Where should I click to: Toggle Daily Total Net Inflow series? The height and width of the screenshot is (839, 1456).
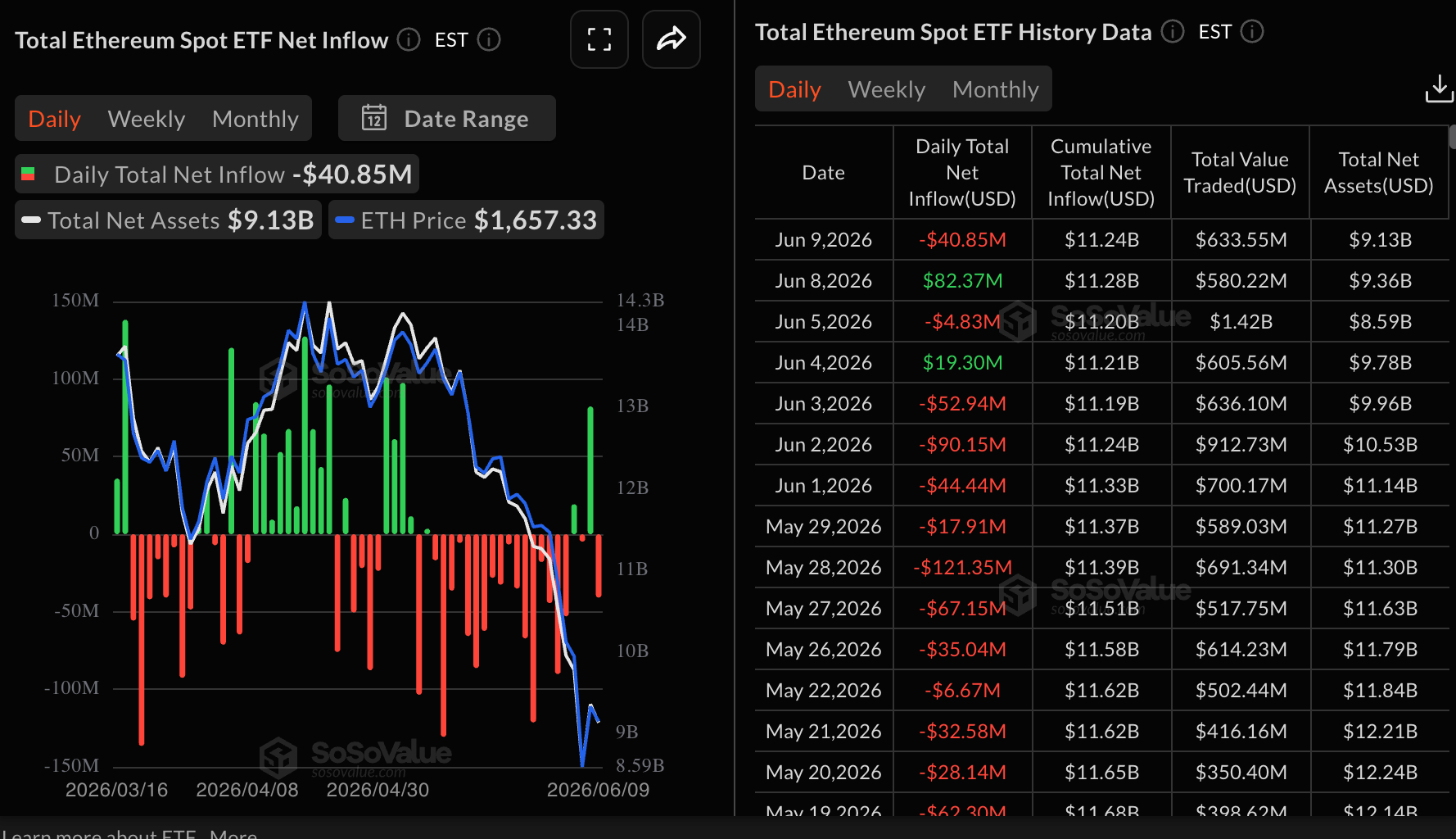217,174
